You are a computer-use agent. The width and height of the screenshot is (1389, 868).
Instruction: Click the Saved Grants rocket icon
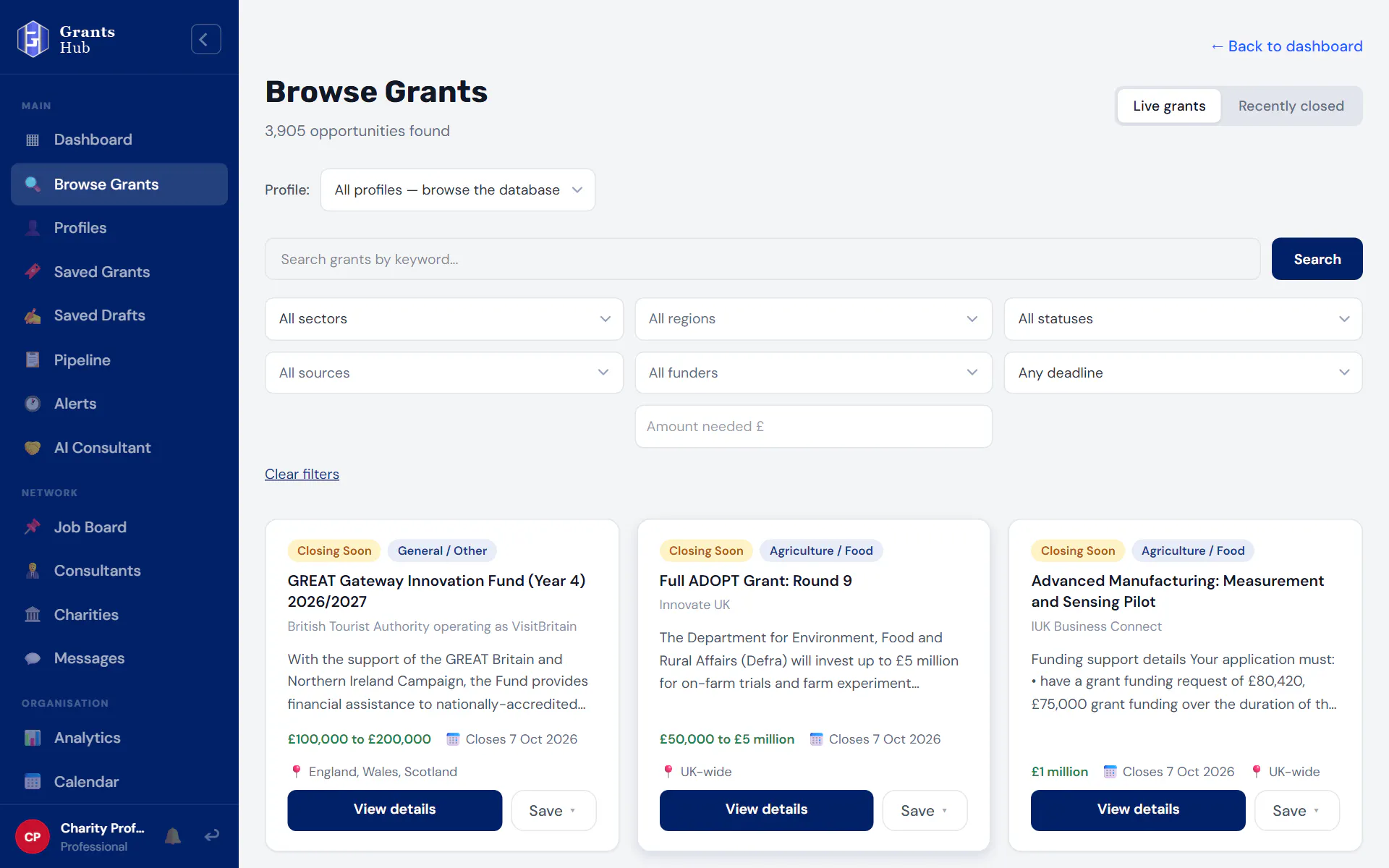click(x=33, y=272)
